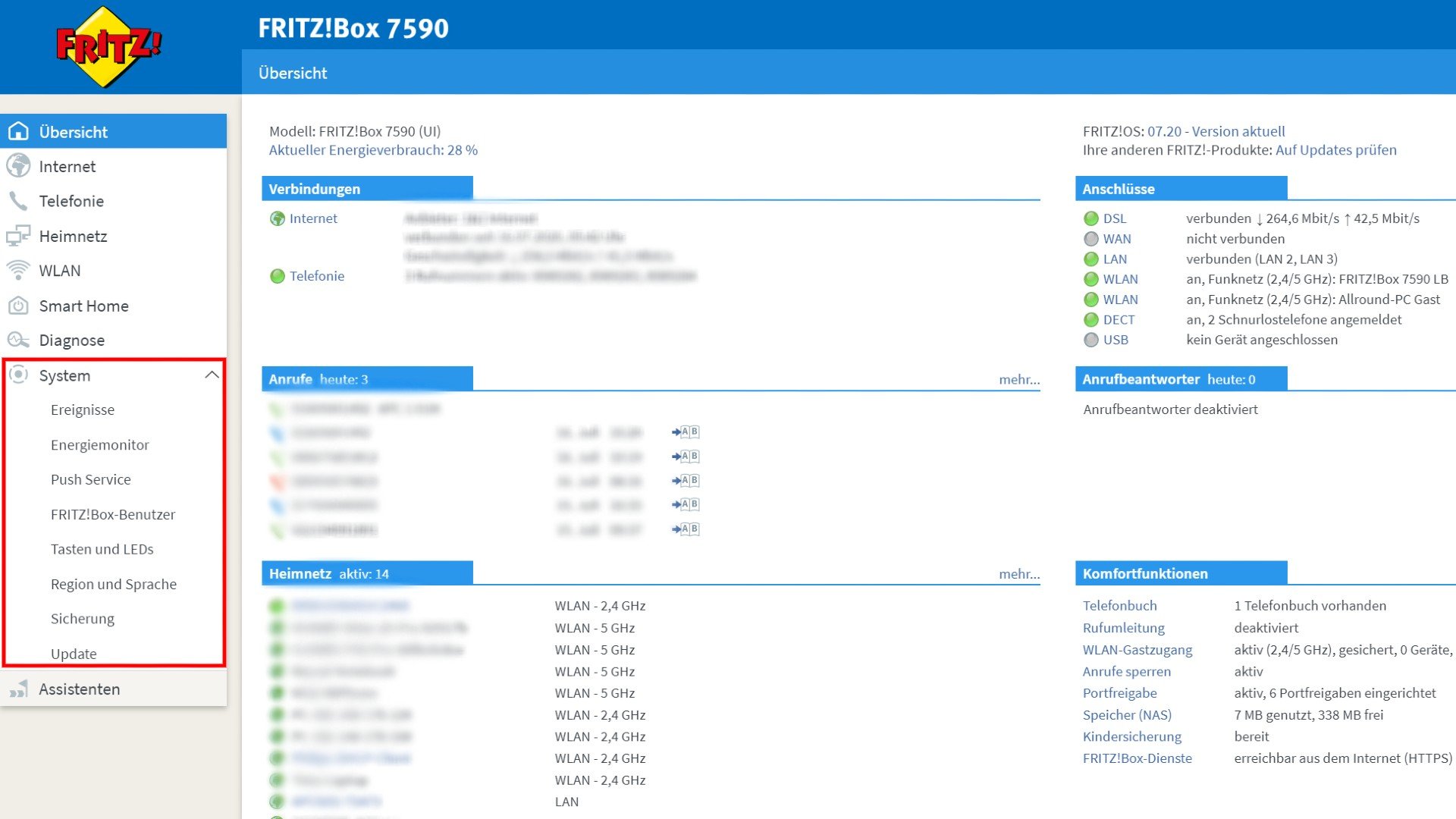Click the Heimnetz network devices icon
1456x819 pixels.
click(x=18, y=236)
